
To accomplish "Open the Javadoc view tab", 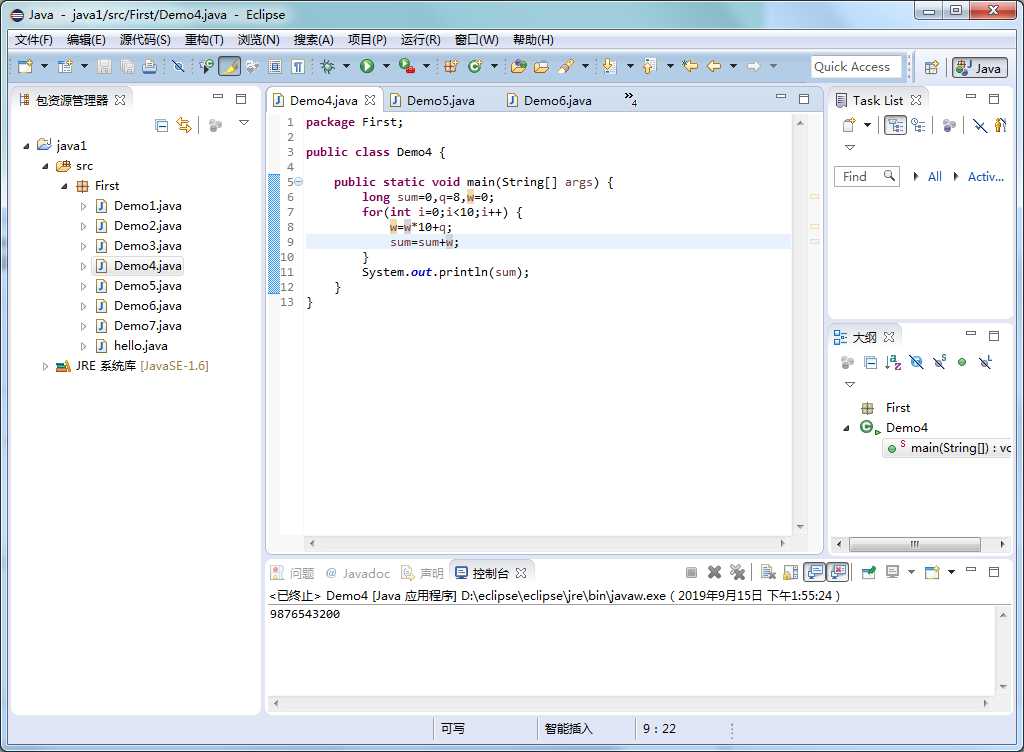I will 357,573.
